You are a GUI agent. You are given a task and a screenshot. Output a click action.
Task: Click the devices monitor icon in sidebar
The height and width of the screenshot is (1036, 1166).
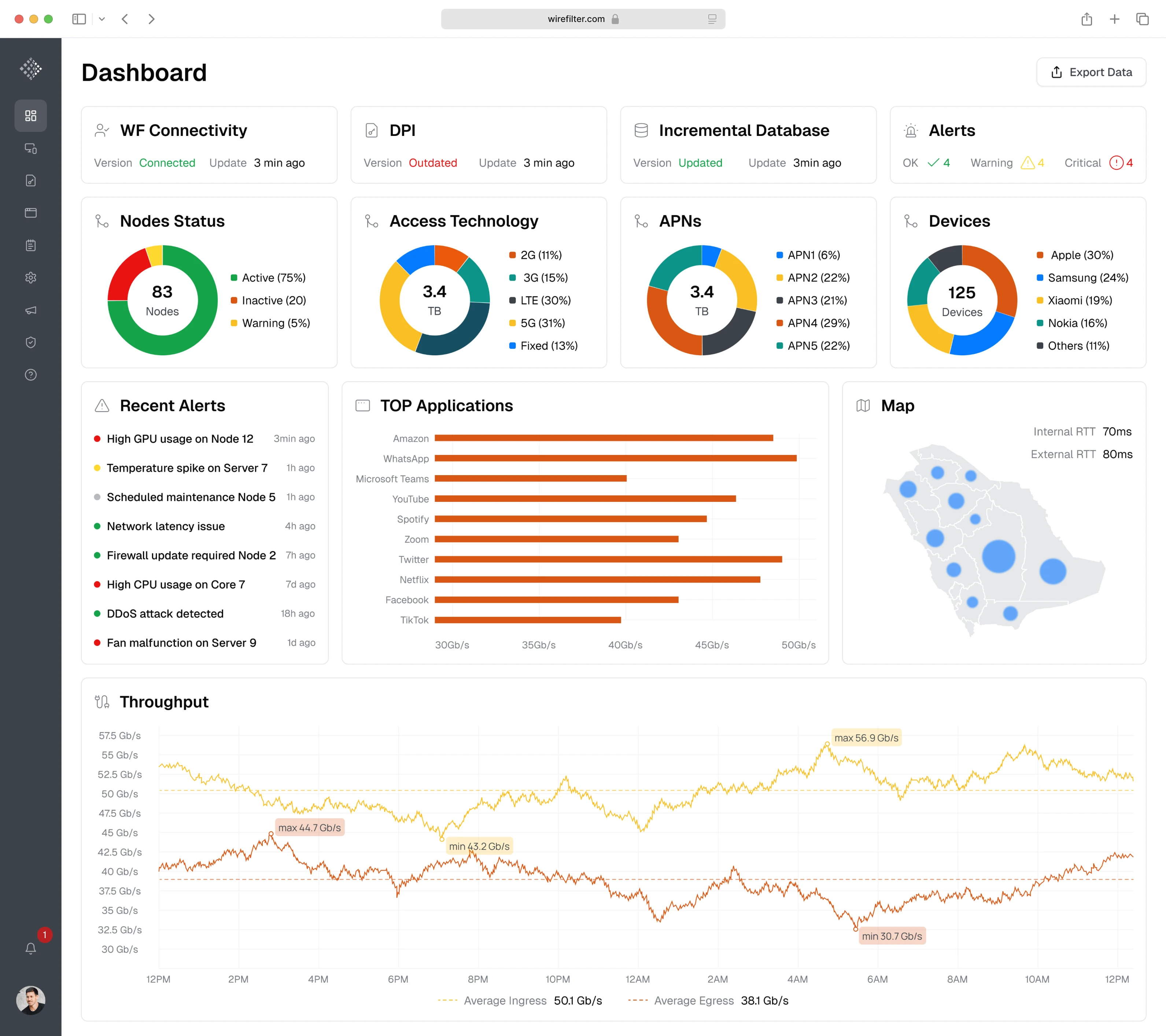pos(31,148)
